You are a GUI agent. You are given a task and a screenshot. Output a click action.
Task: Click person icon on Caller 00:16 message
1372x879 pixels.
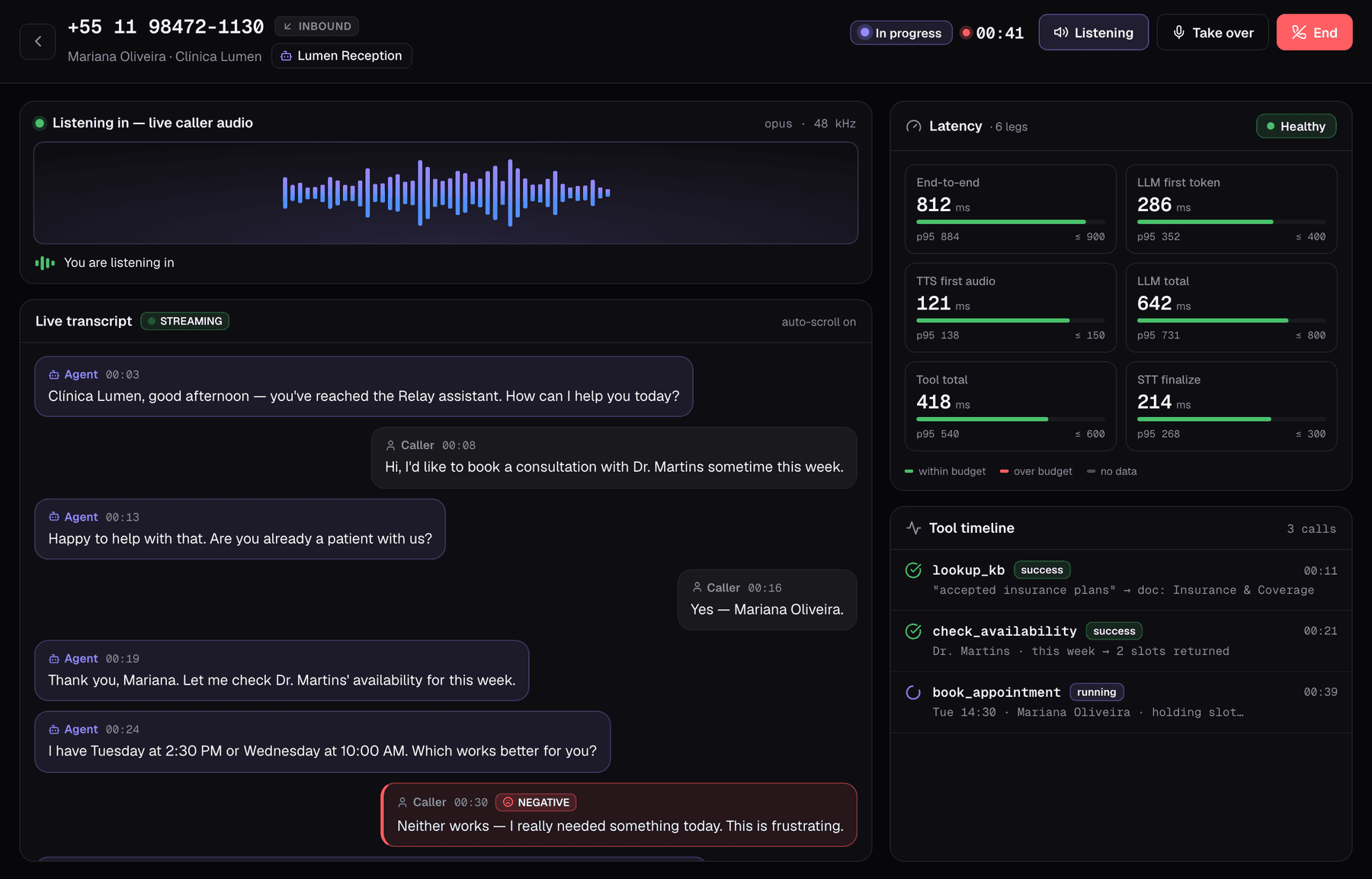pos(697,587)
